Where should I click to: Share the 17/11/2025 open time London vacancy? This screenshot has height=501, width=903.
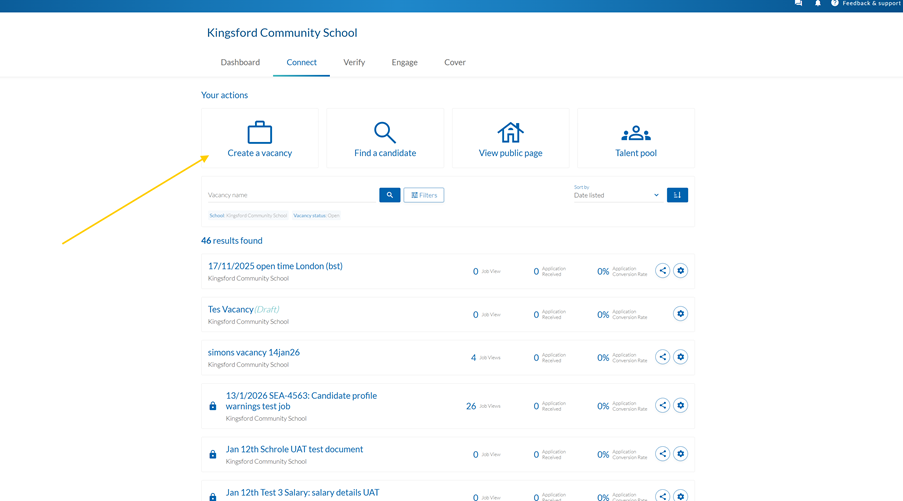pyautogui.click(x=662, y=271)
